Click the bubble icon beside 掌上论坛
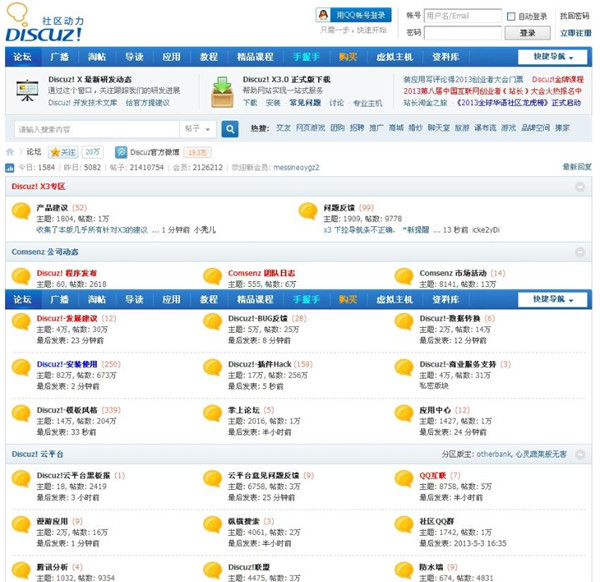The width and height of the screenshot is (600, 582). pos(212,414)
